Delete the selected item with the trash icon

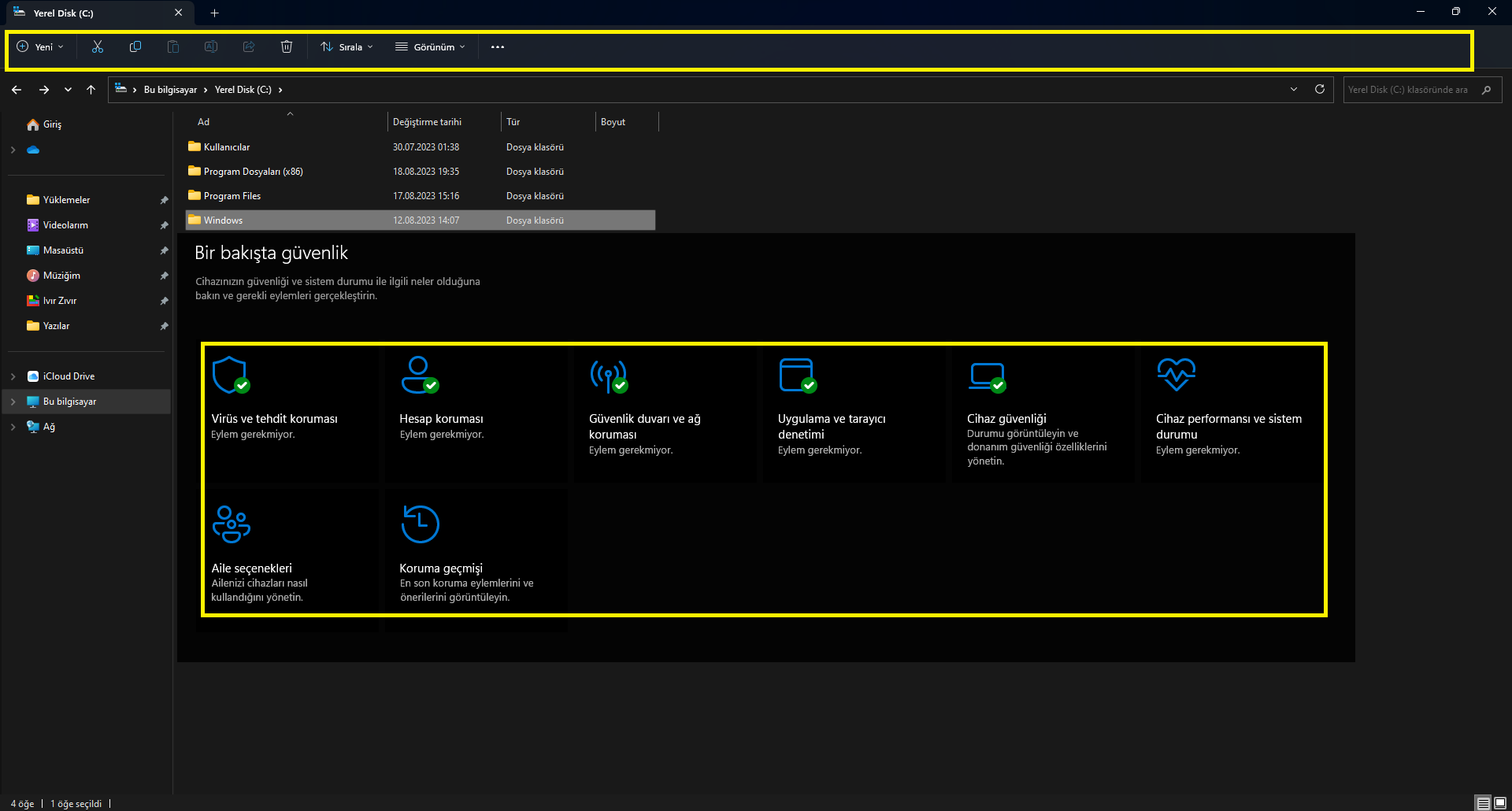coord(287,47)
